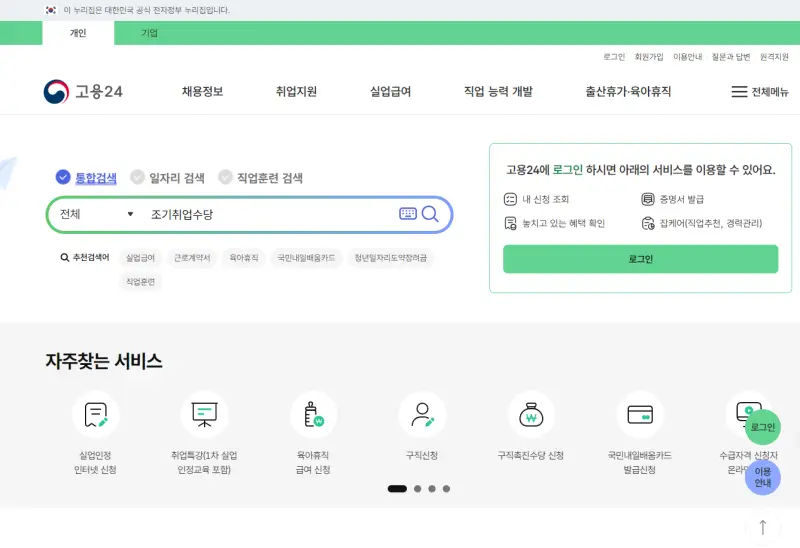800x548 pixels.
Task: Go to third carousel page dot
Action: pyautogui.click(x=432, y=489)
